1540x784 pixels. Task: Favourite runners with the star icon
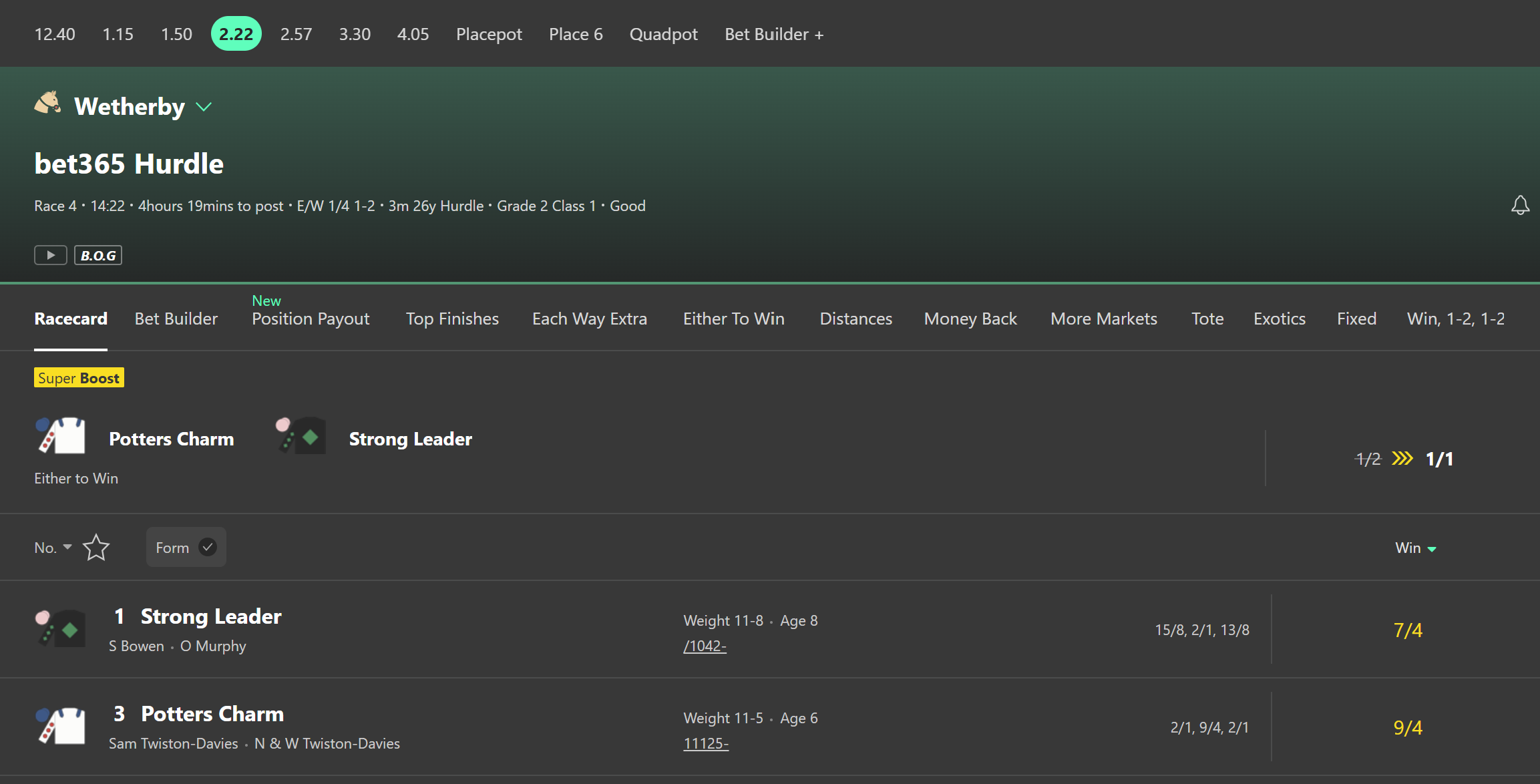[x=96, y=548]
